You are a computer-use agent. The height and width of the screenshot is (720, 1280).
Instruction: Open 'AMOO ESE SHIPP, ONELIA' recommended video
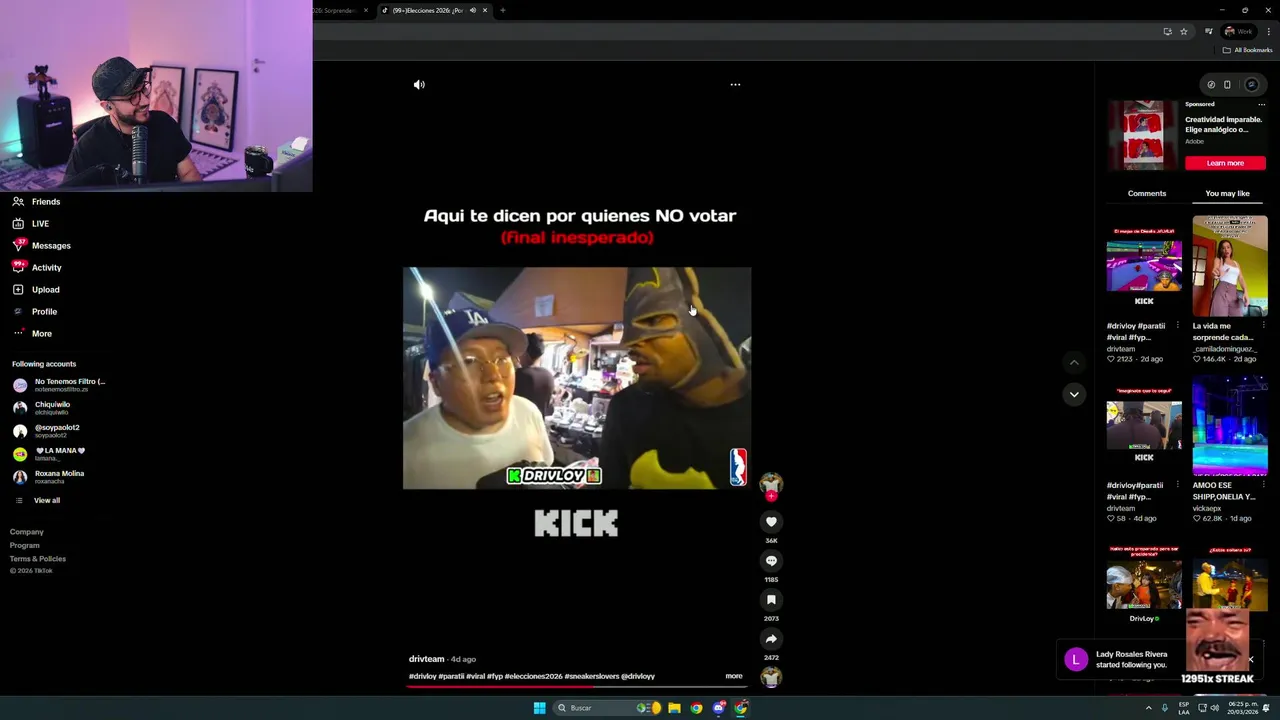click(x=1230, y=426)
